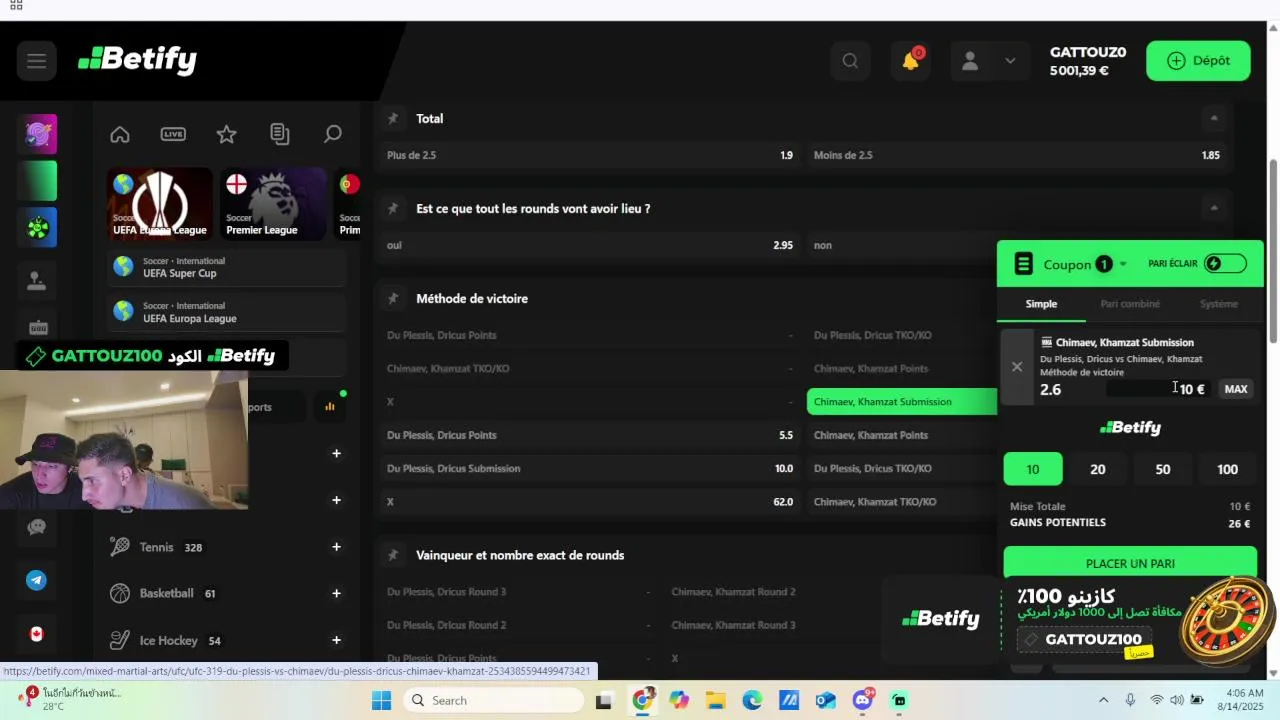
Task: Open the bet history document icon
Action: click(x=280, y=134)
